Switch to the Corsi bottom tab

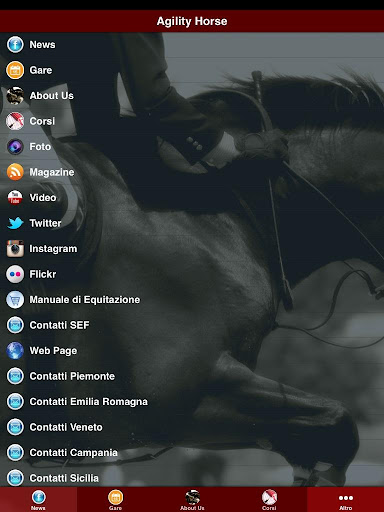269,499
